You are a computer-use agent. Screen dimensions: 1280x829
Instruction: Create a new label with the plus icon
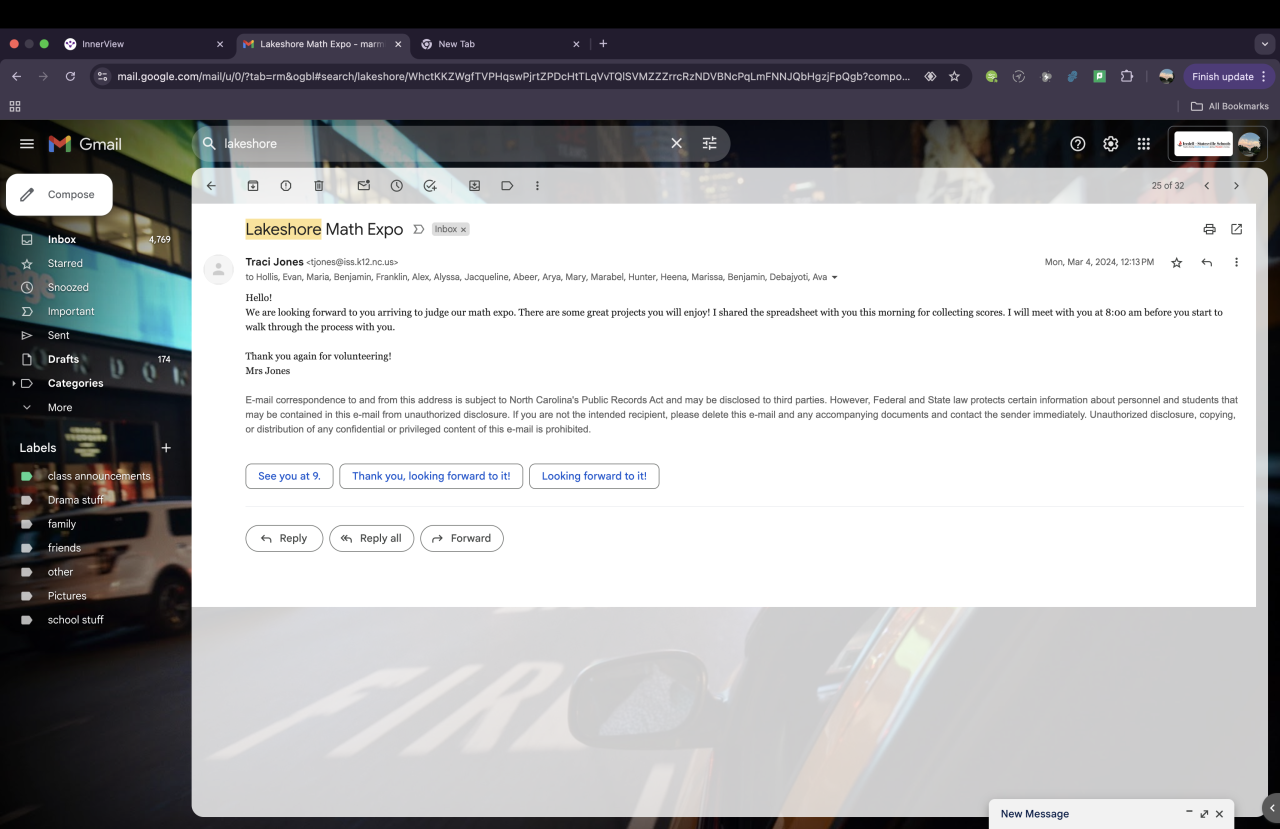click(x=166, y=448)
